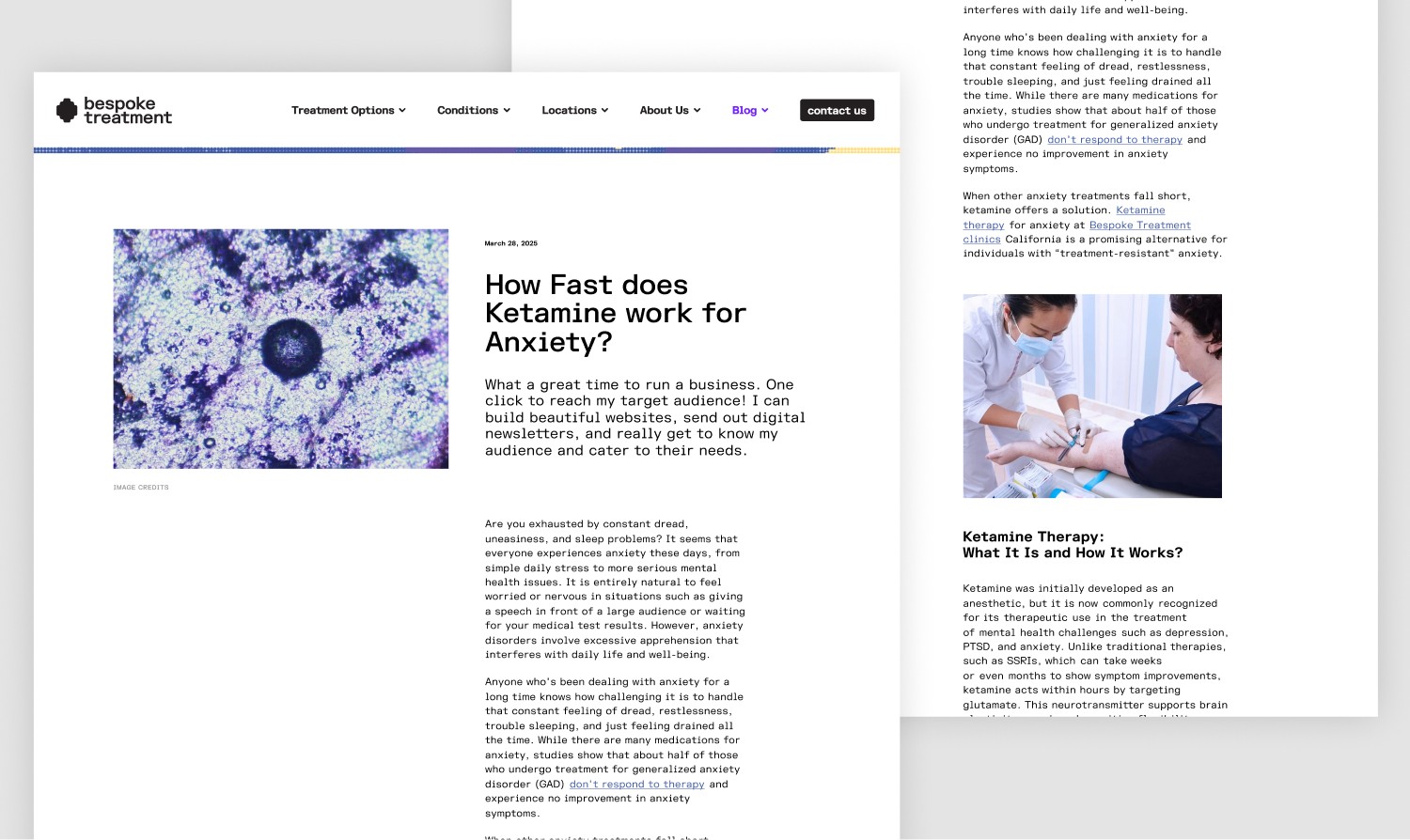This screenshot has height=840, width=1410.
Task: Click the How Fast does Ketamine headline
Action: pos(616,314)
